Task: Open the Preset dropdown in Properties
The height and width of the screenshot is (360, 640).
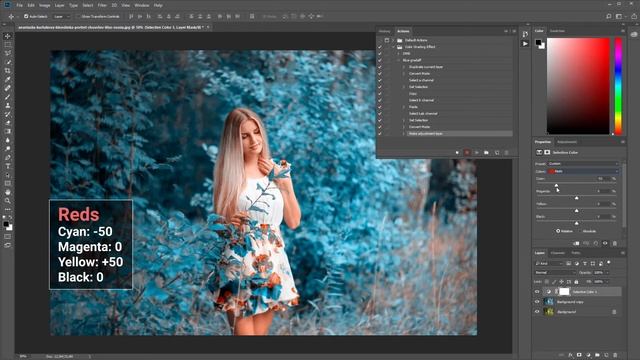Action: [583, 164]
